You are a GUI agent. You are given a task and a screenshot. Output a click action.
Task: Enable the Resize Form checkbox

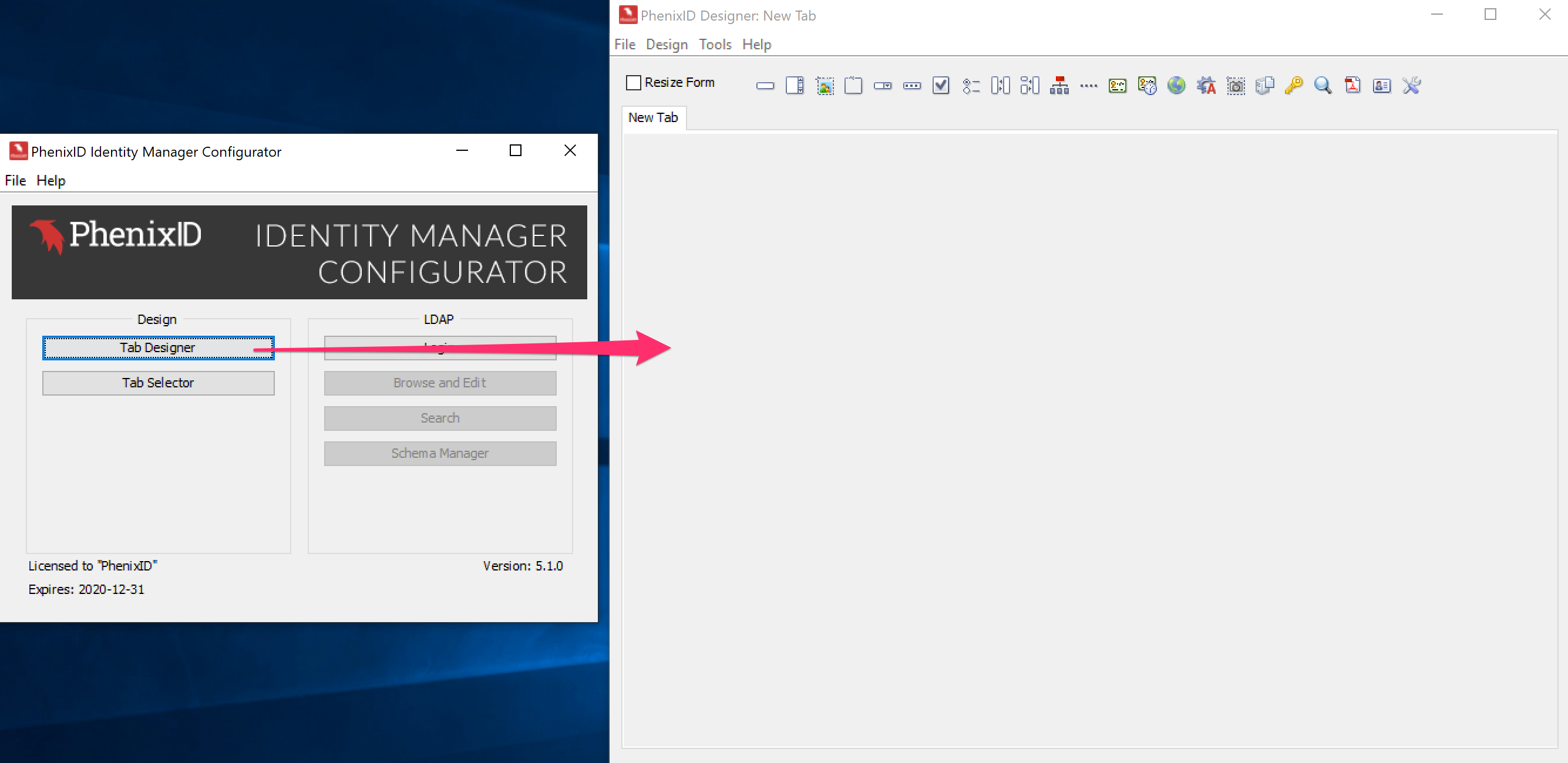[633, 83]
